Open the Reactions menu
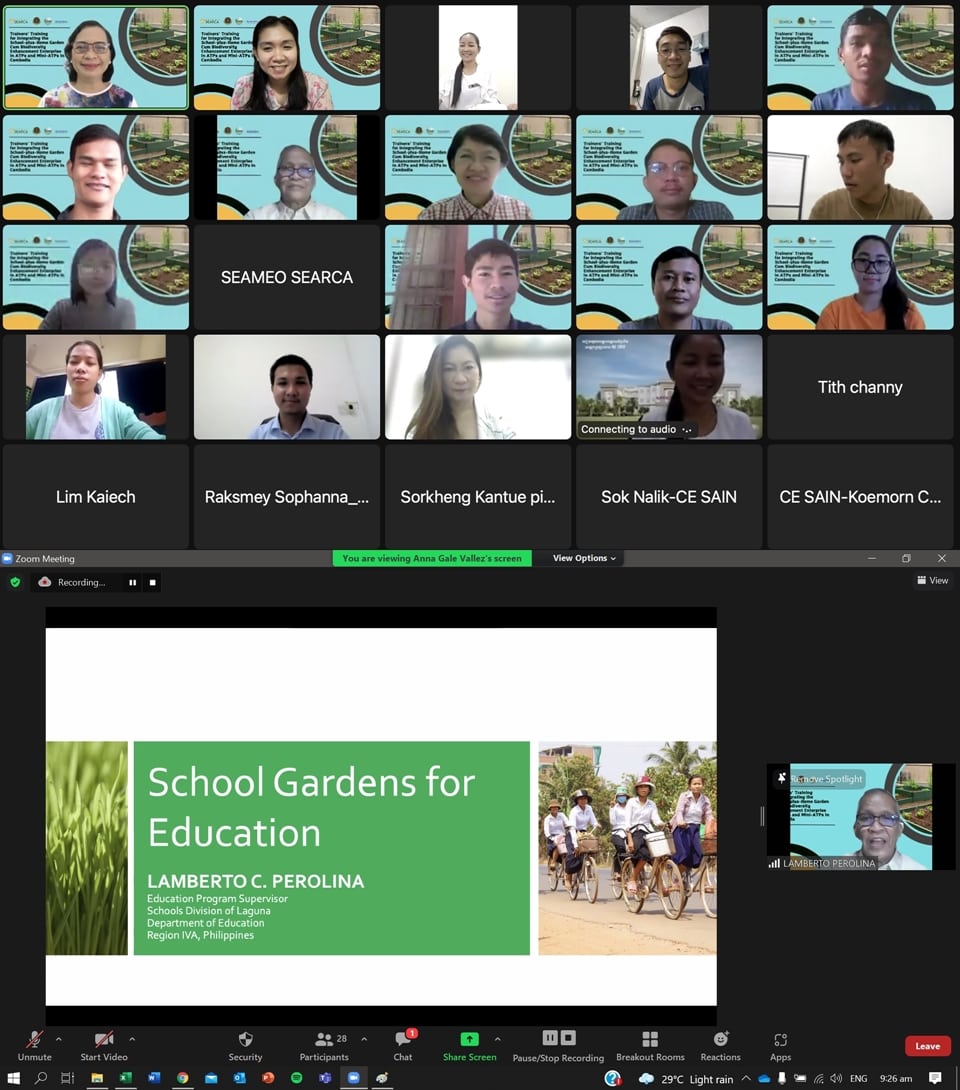 coord(720,1045)
